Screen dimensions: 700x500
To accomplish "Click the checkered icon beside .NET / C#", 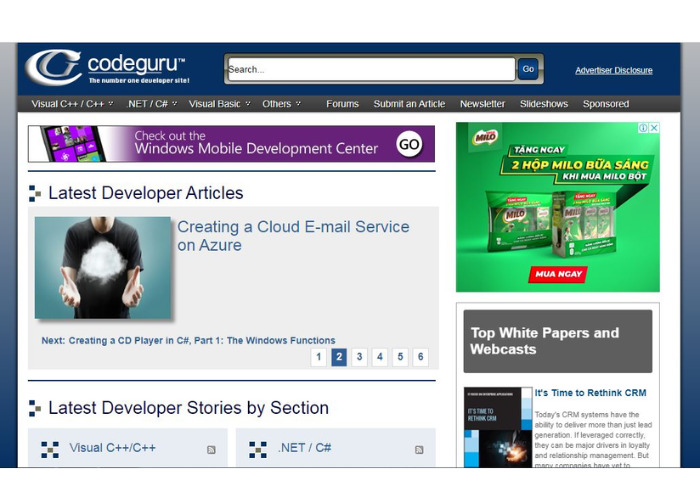I will 258,450.
